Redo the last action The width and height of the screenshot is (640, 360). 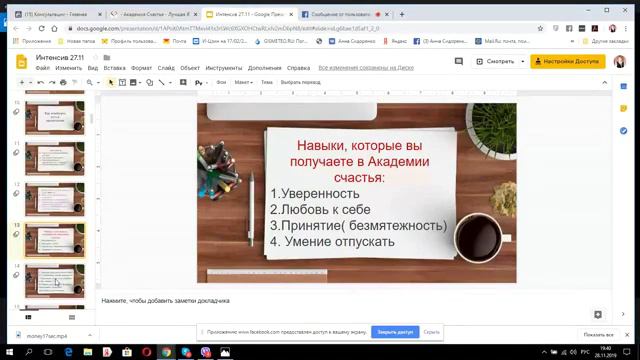[52, 82]
